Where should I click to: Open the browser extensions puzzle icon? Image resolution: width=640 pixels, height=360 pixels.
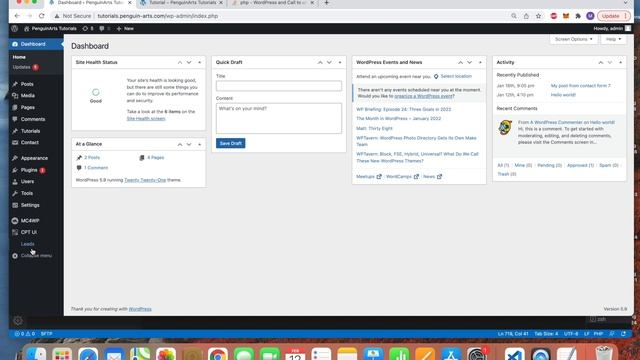pyautogui.click(x=578, y=16)
